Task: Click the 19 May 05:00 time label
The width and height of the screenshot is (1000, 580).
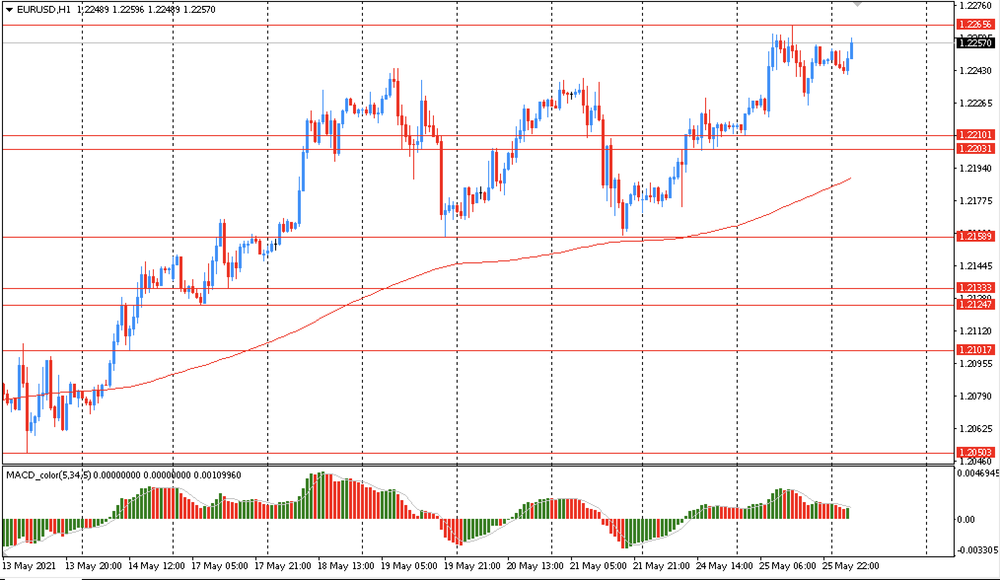Action: [x=409, y=566]
